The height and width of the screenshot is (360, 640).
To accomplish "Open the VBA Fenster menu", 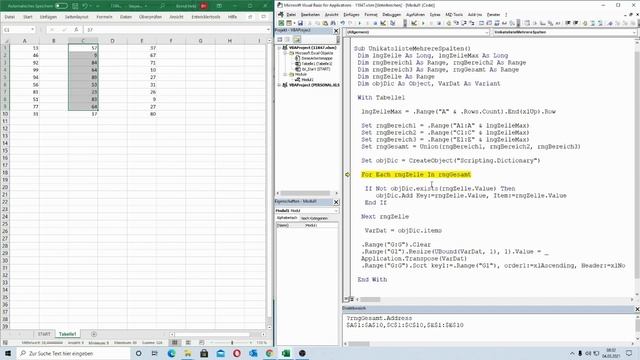I will tap(493, 15).
